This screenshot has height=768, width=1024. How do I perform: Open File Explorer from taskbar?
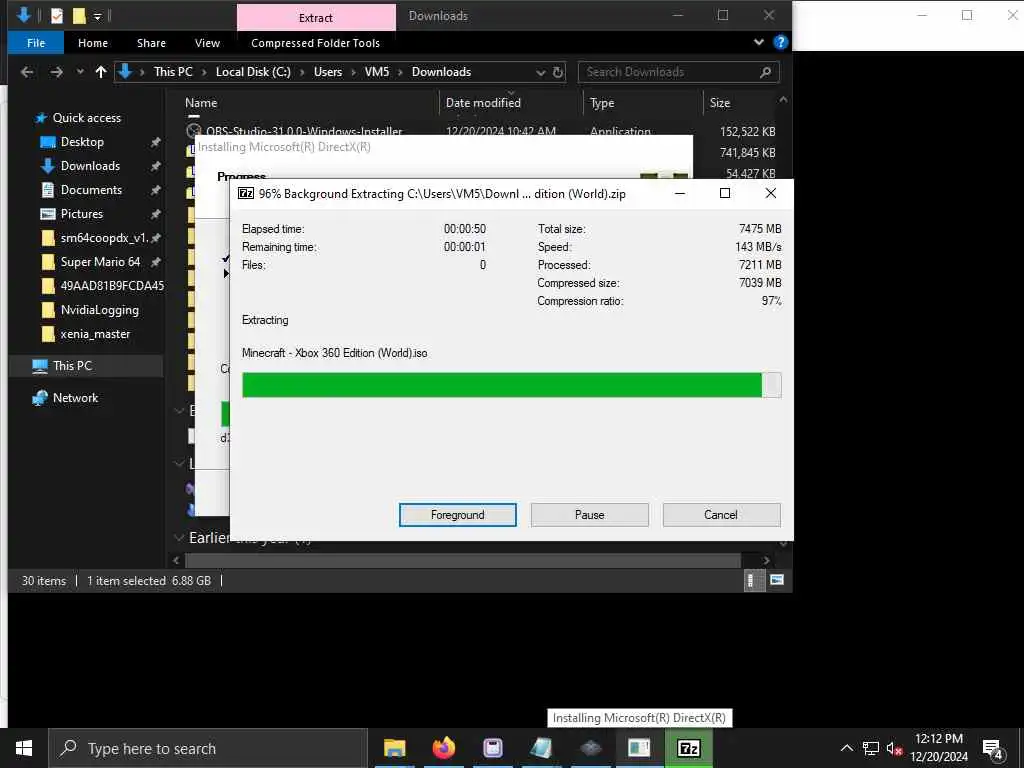coord(394,748)
